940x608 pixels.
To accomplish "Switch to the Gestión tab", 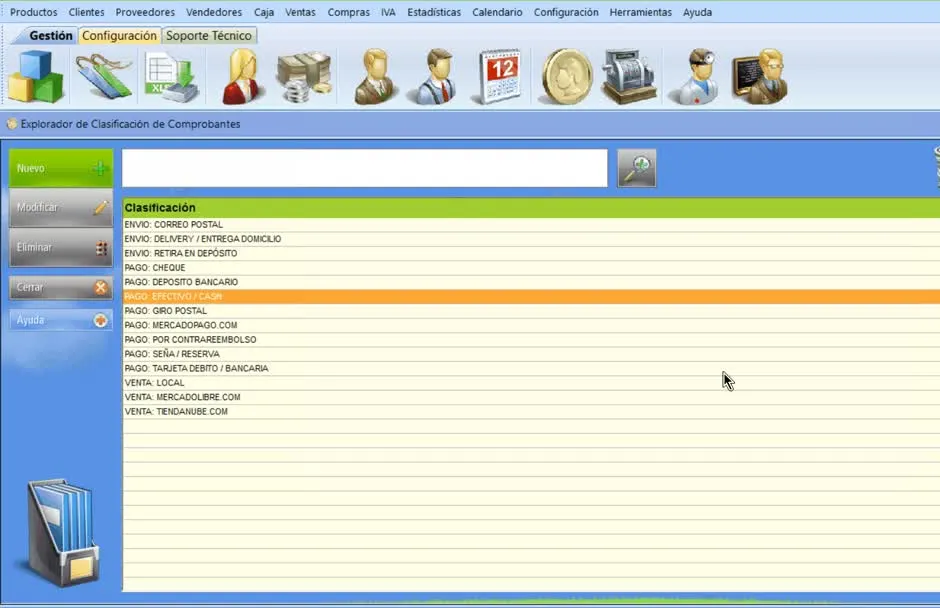I will coord(51,35).
